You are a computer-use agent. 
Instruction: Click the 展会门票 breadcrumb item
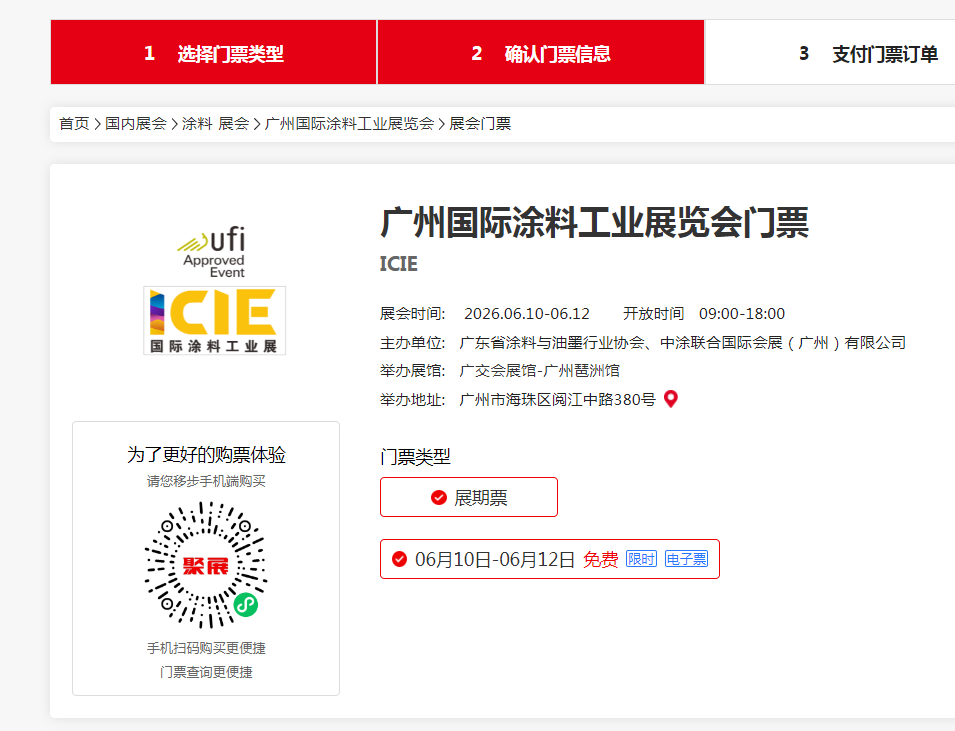tap(480, 124)
